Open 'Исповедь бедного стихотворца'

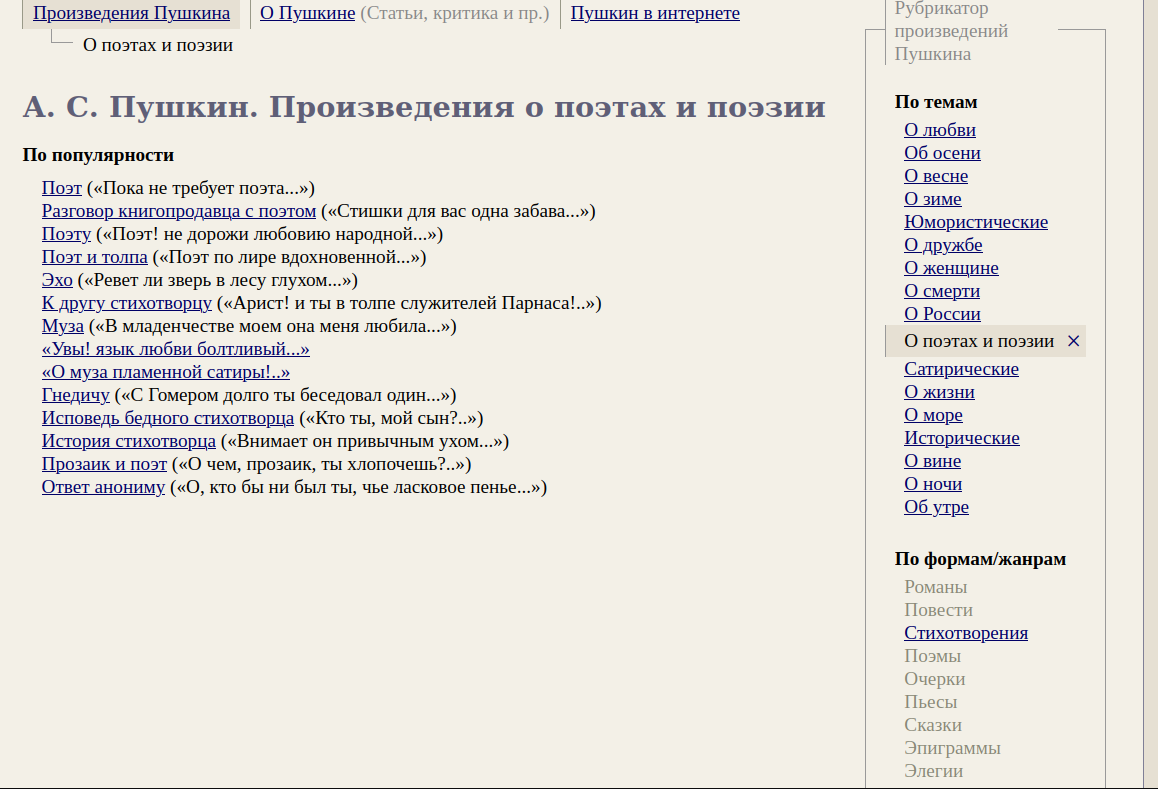[x=168, y=418]
